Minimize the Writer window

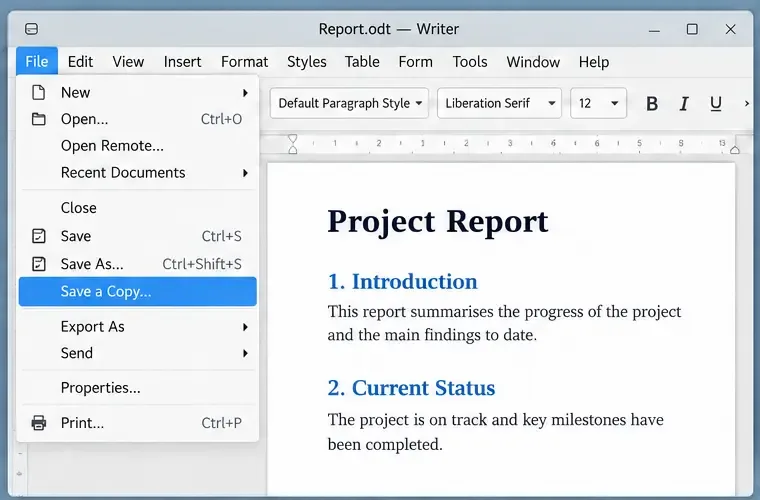[x=654, y=30]
